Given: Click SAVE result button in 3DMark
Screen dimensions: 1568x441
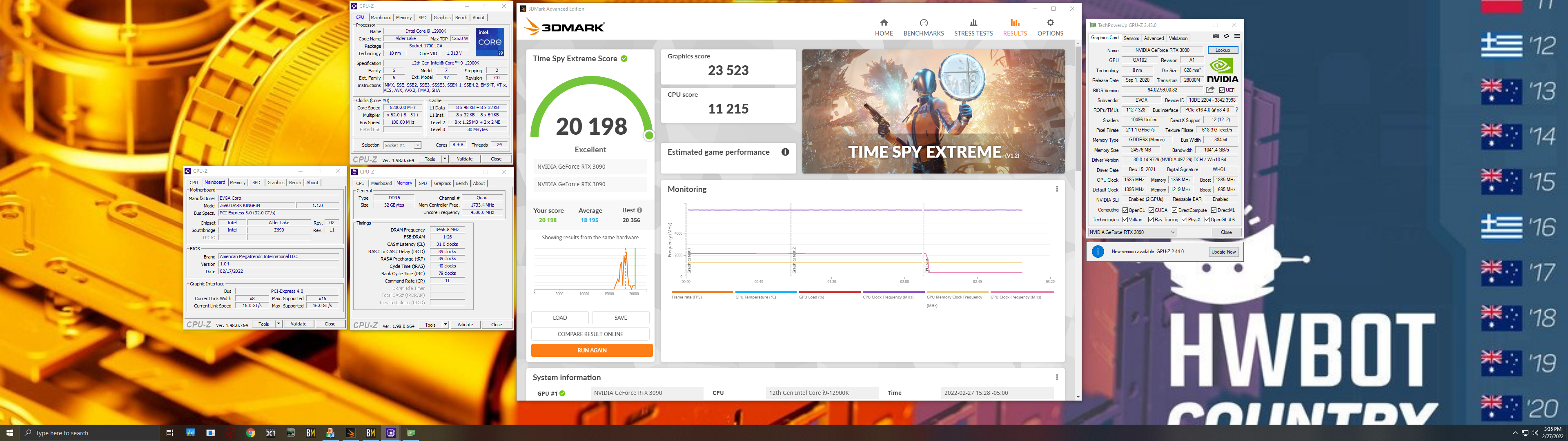Looking at the screenshot, I should [620, 317].
